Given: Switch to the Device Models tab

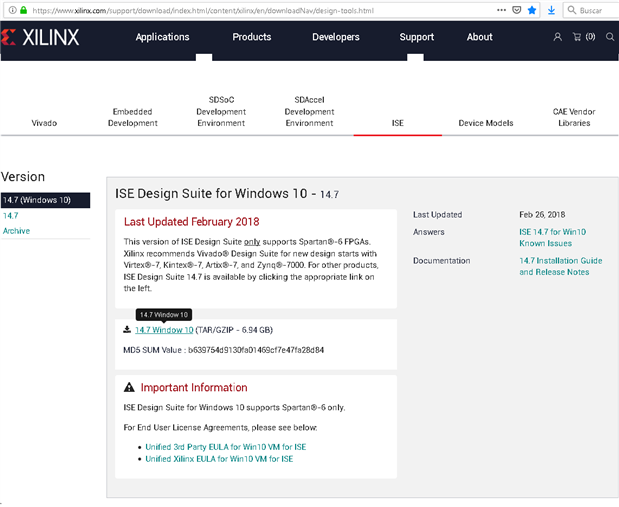Looking at the screenshot, I should click(485, 123).
